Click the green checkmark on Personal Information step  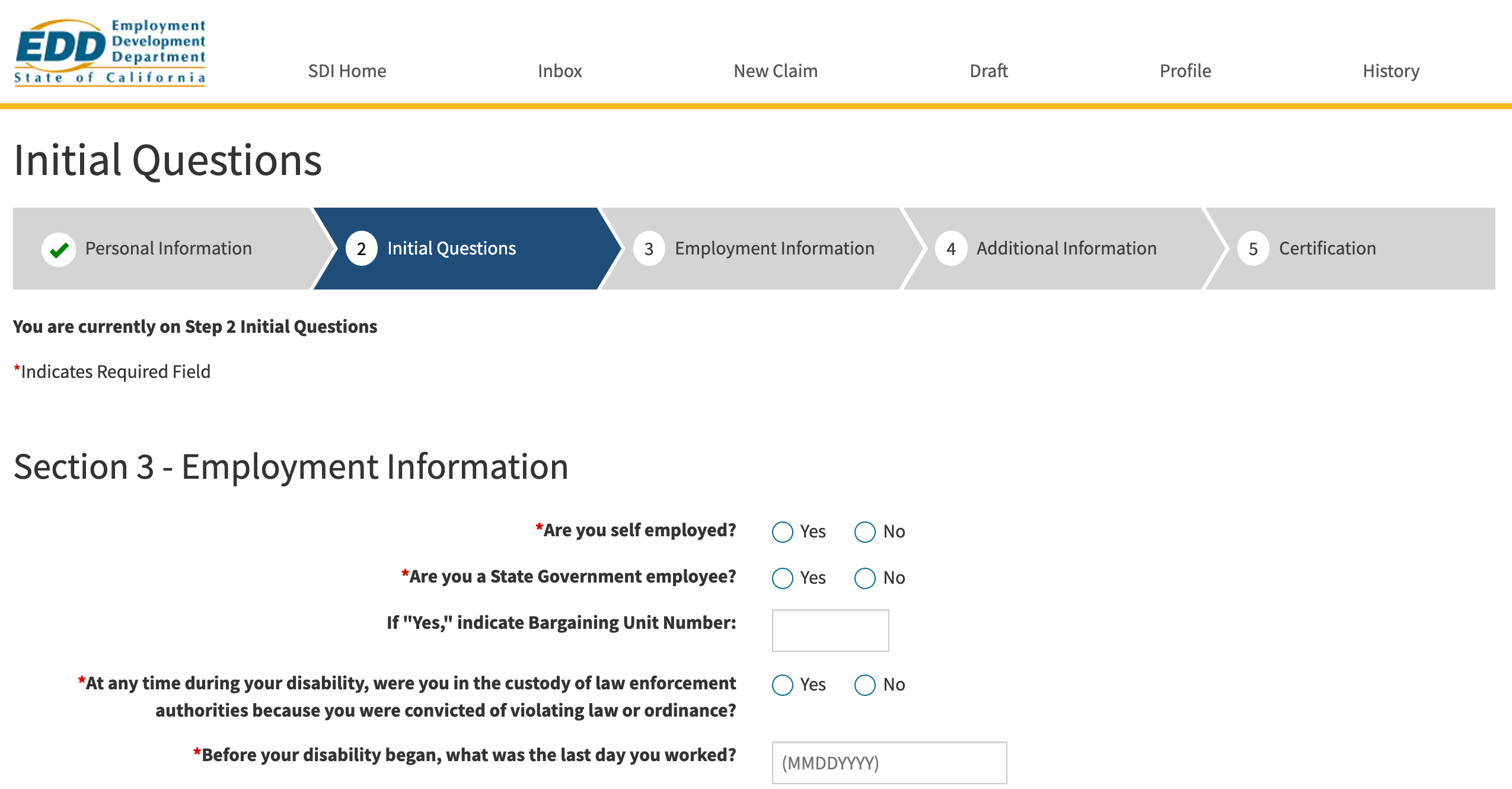point(59,250)
